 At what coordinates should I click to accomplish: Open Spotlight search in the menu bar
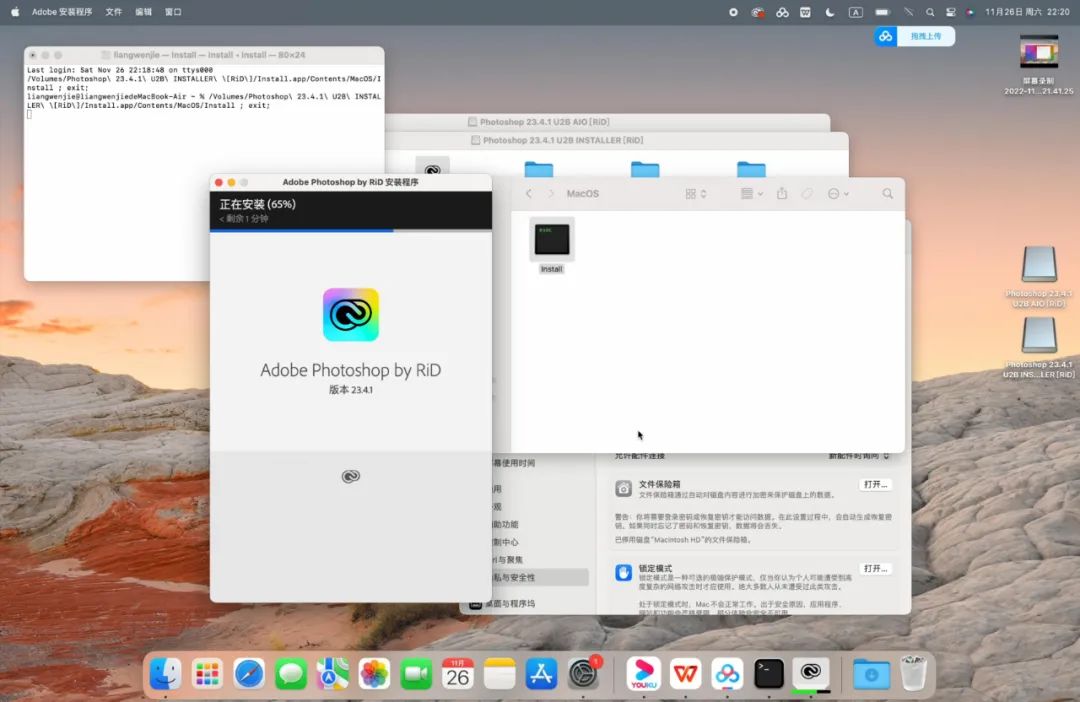tap(930, 12)
